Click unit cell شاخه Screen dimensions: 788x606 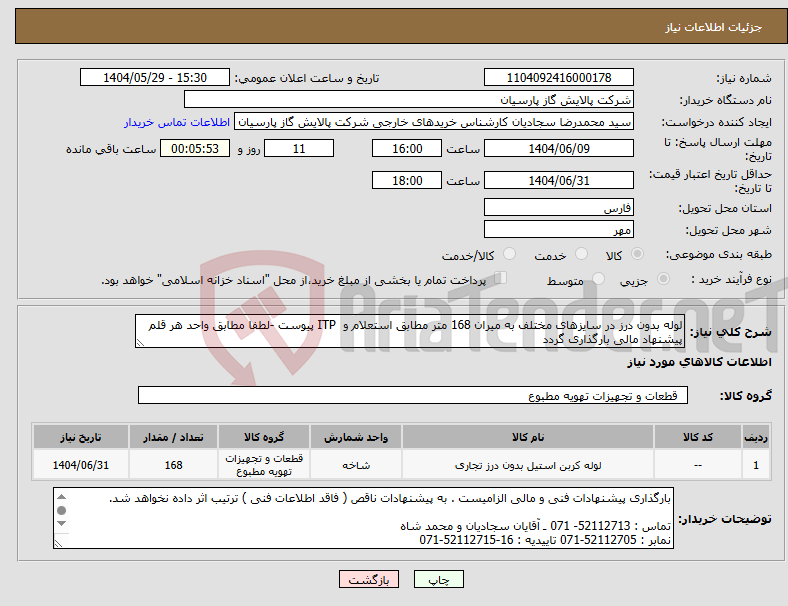coord(356,465)
